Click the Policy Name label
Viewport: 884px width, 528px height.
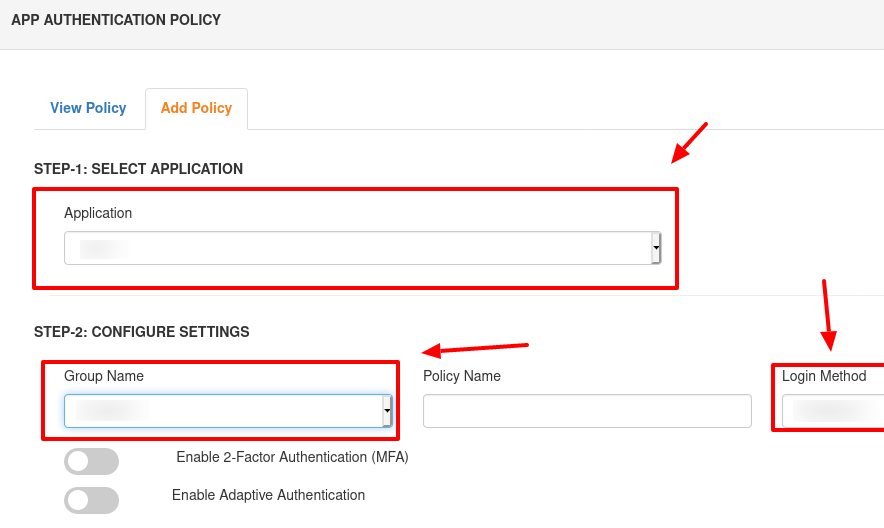pyautogui.click(x=462, y=376)
